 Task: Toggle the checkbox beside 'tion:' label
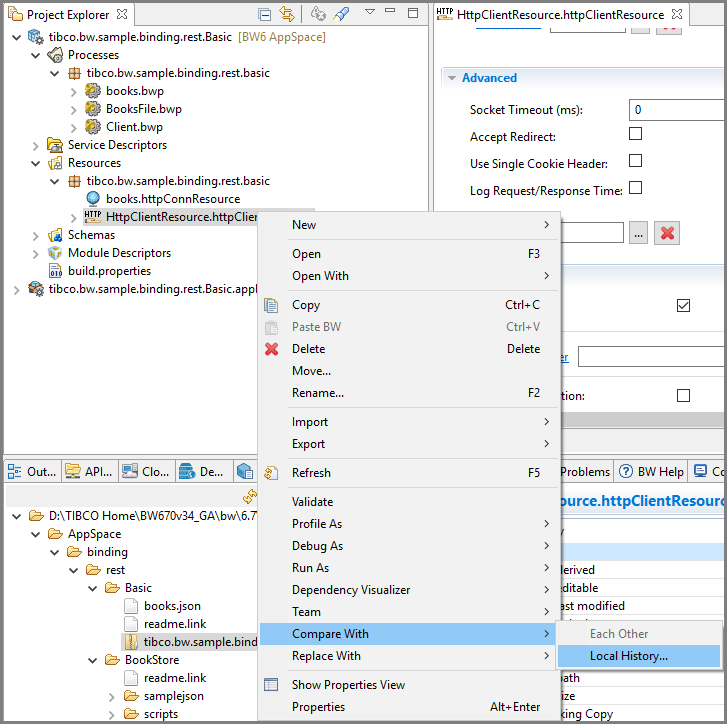coord(683,395)
